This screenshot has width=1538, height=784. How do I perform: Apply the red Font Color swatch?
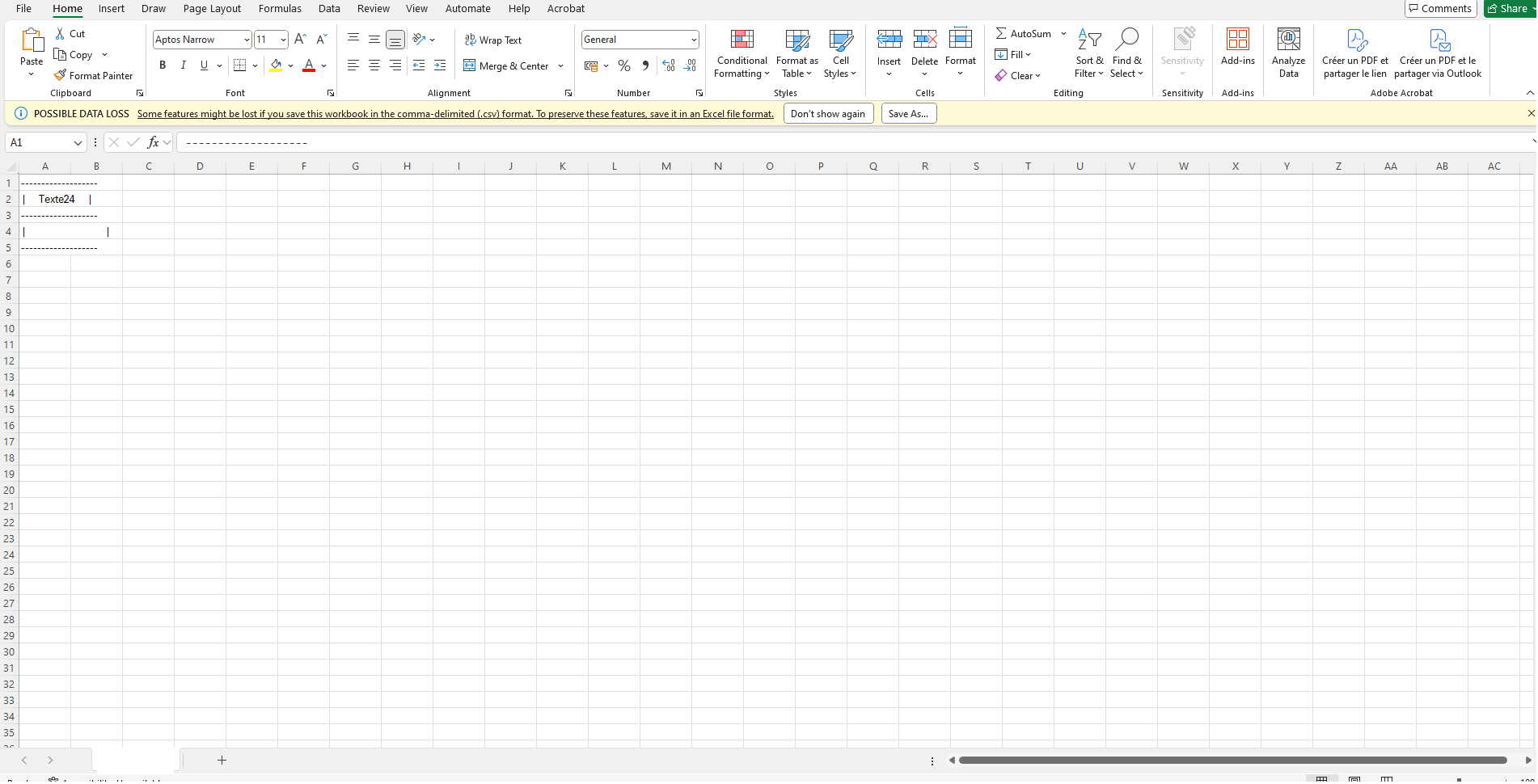308,65
